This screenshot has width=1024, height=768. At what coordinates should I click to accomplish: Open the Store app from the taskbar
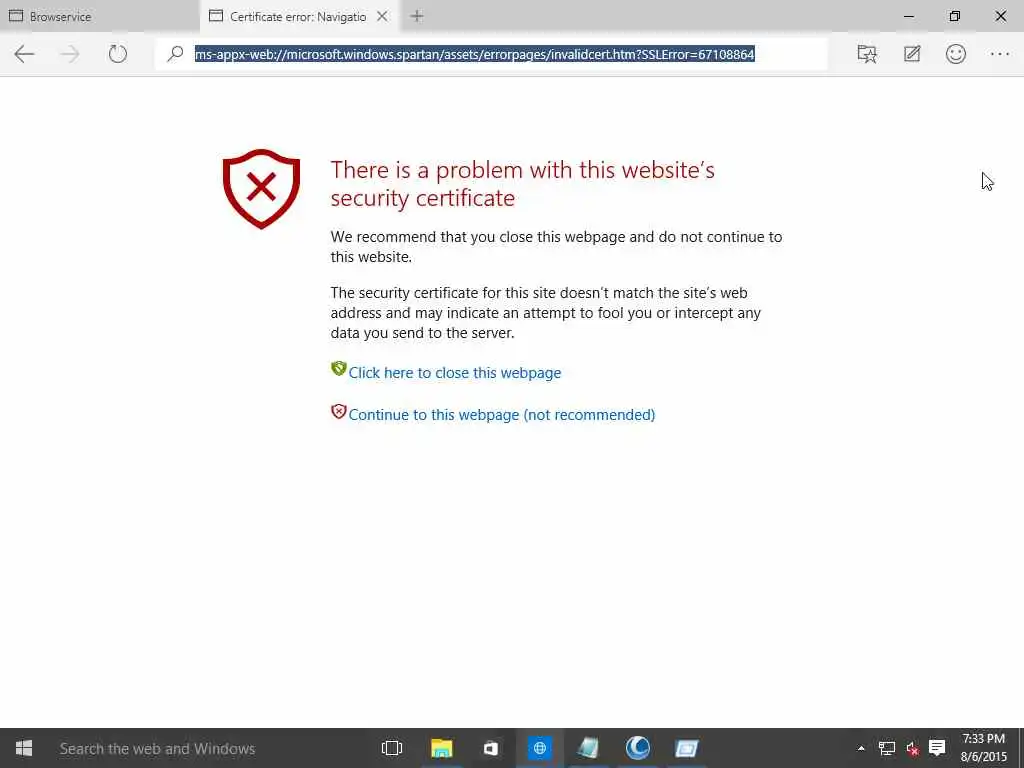pyautogui.click(x=490, y=748)
